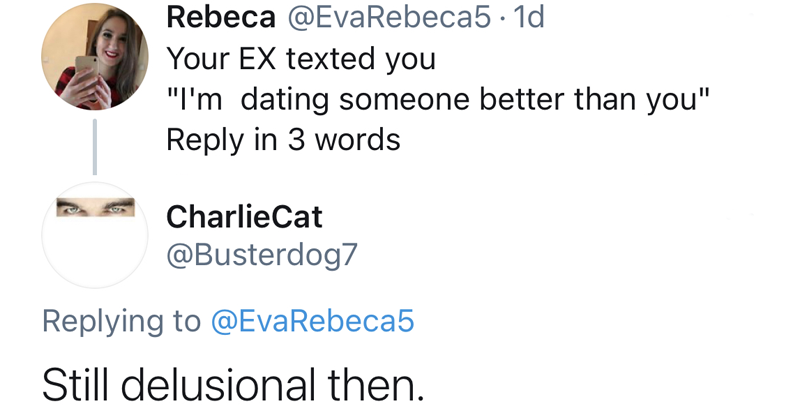
Task: Click the thread connector line between avatars
Action: [94, 146]
